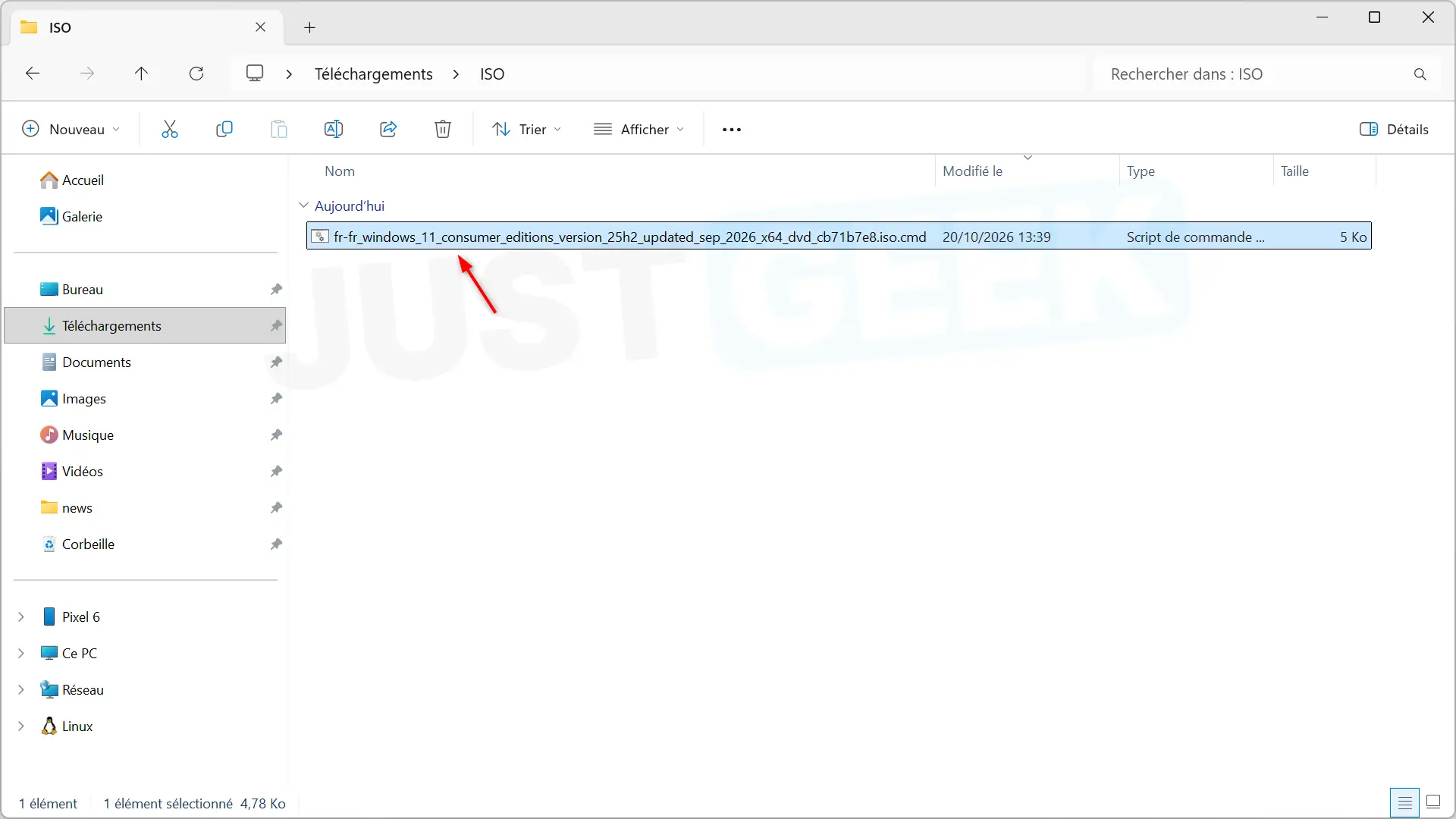Image resolution: width=1456 pixels, height=819 pixels.
Task: Close the ISO tab
Action: [260, 27]
